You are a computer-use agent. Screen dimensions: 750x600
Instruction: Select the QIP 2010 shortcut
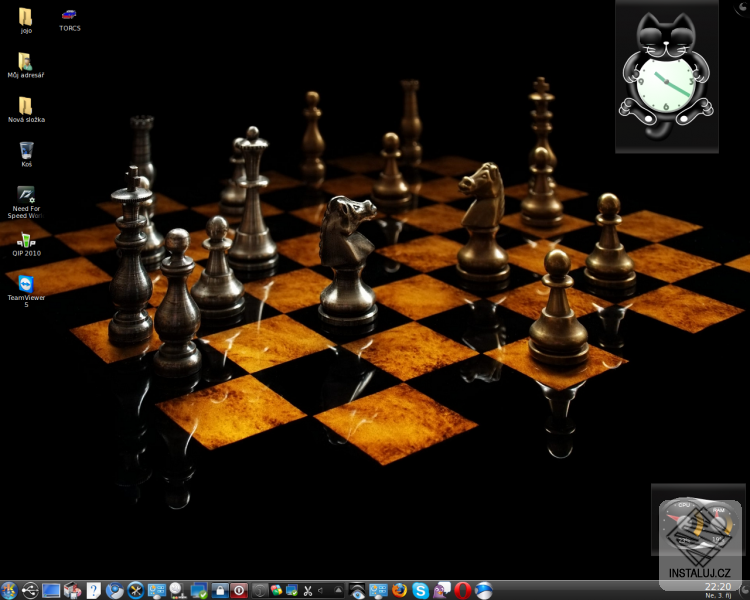tap(26, 244)
